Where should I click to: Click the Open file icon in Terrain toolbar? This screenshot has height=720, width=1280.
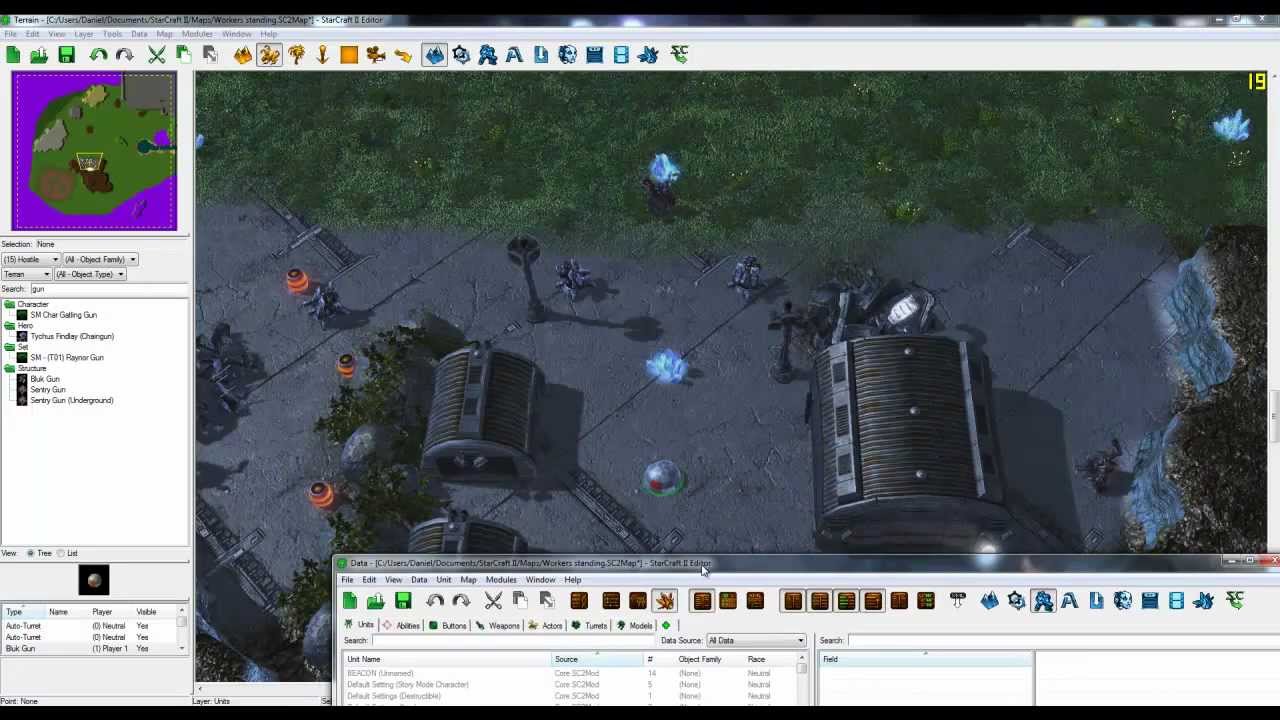[39, 55]
